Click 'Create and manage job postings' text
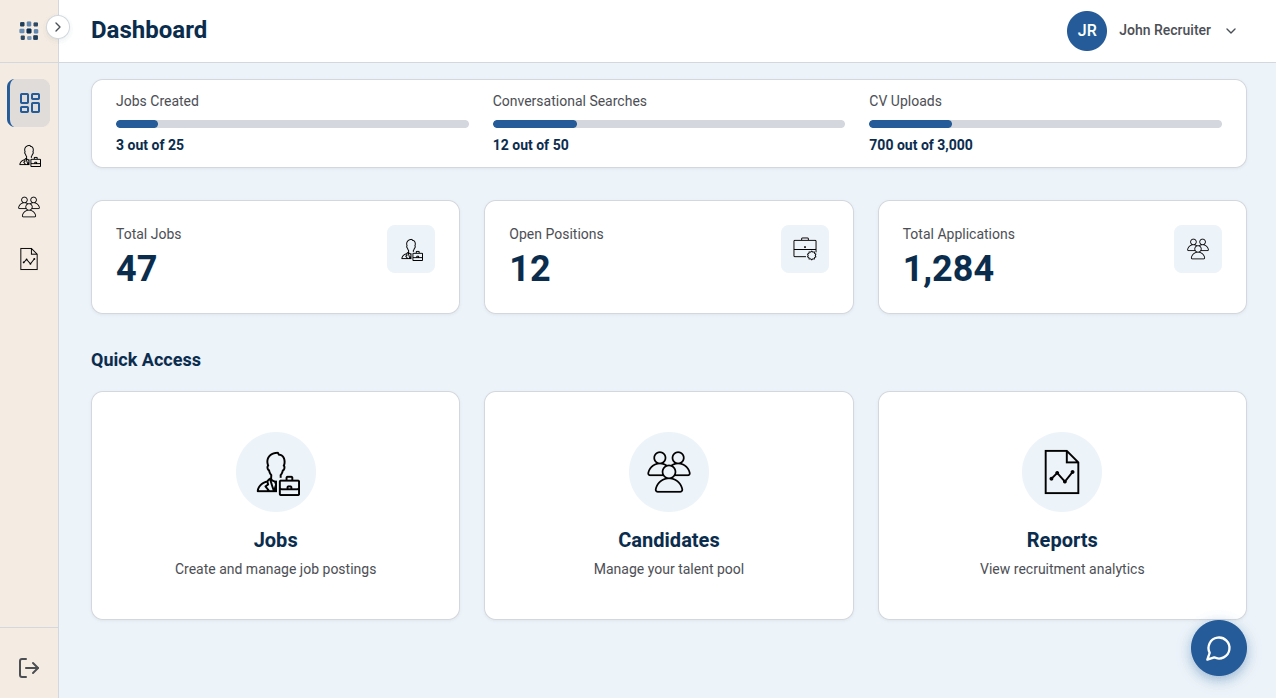The width and height of the screenshot is (1276, 698). 276,569
